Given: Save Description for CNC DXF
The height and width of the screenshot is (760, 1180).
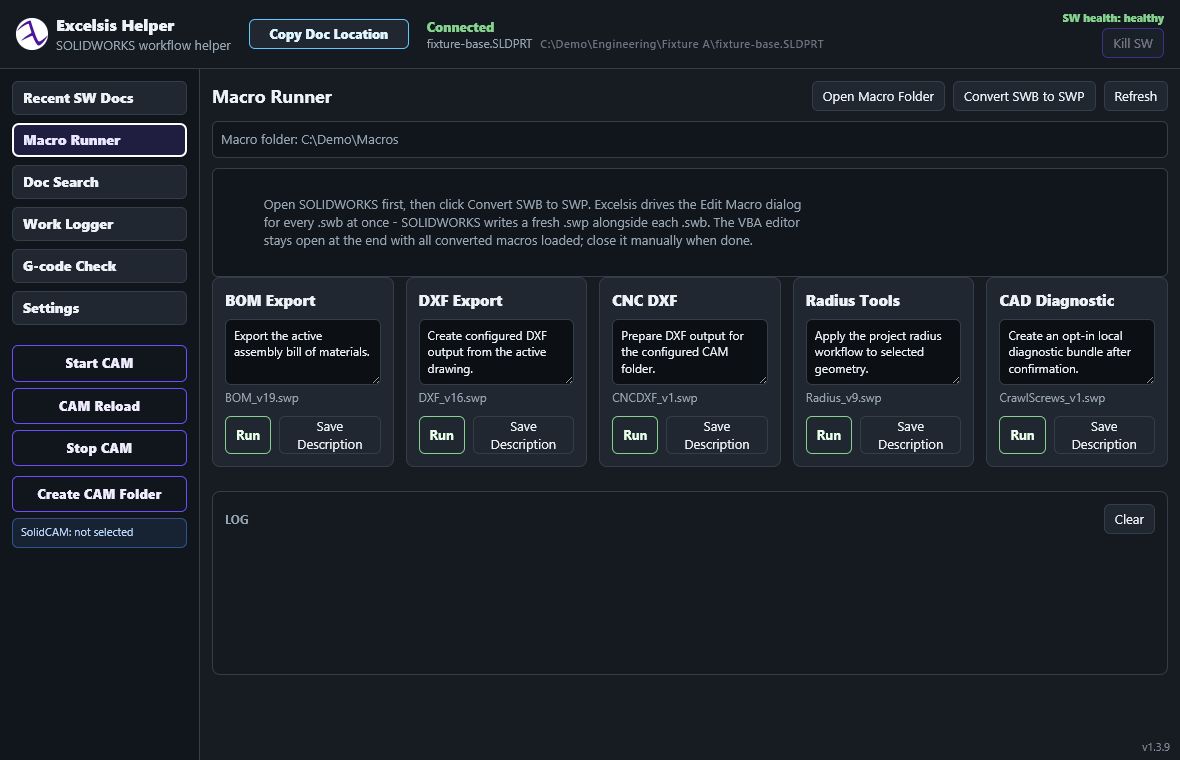Looking at the screenshot, I should tap(716, 435).
